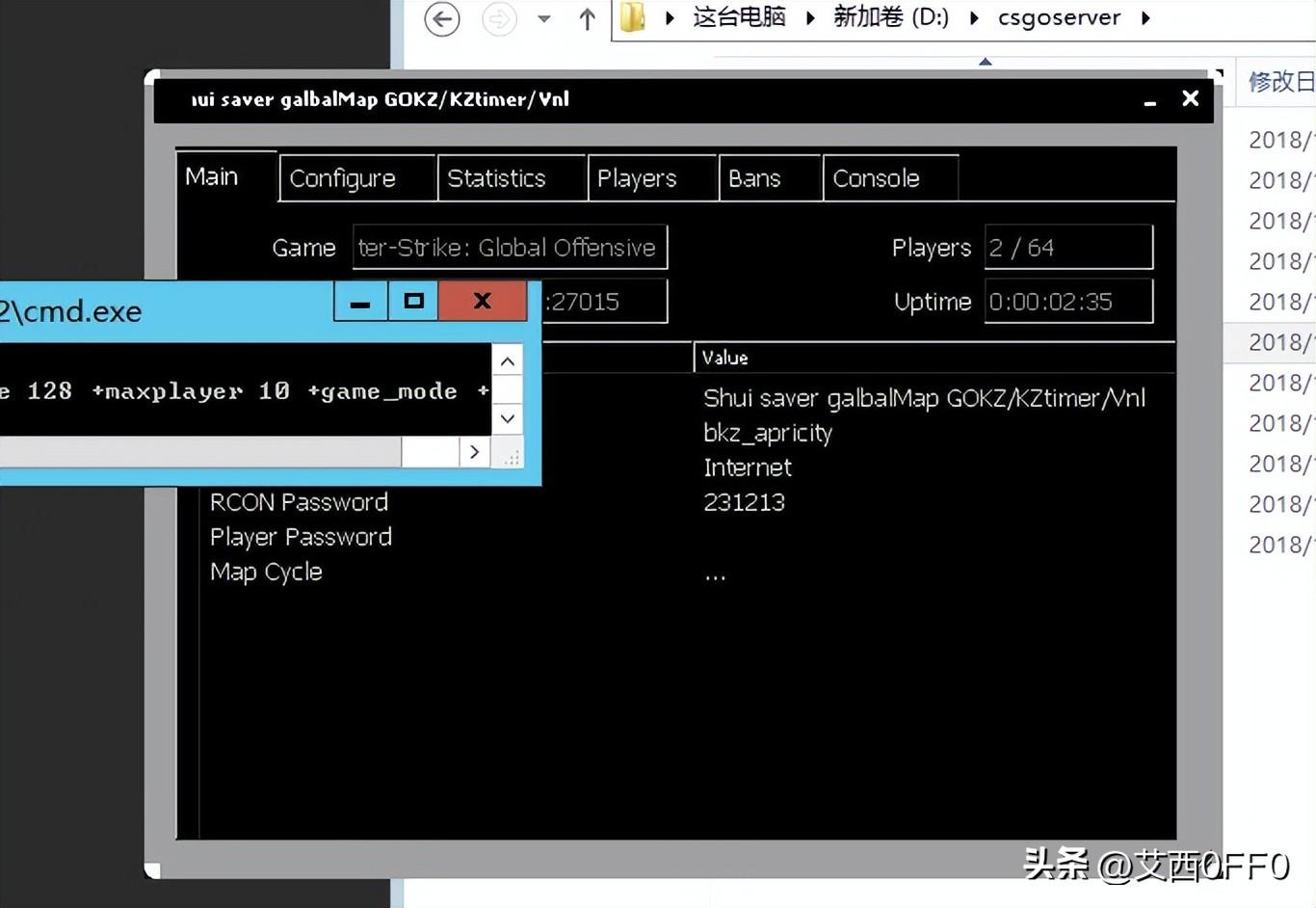
Task: Click the Game name input field
Action: (509, 248)
